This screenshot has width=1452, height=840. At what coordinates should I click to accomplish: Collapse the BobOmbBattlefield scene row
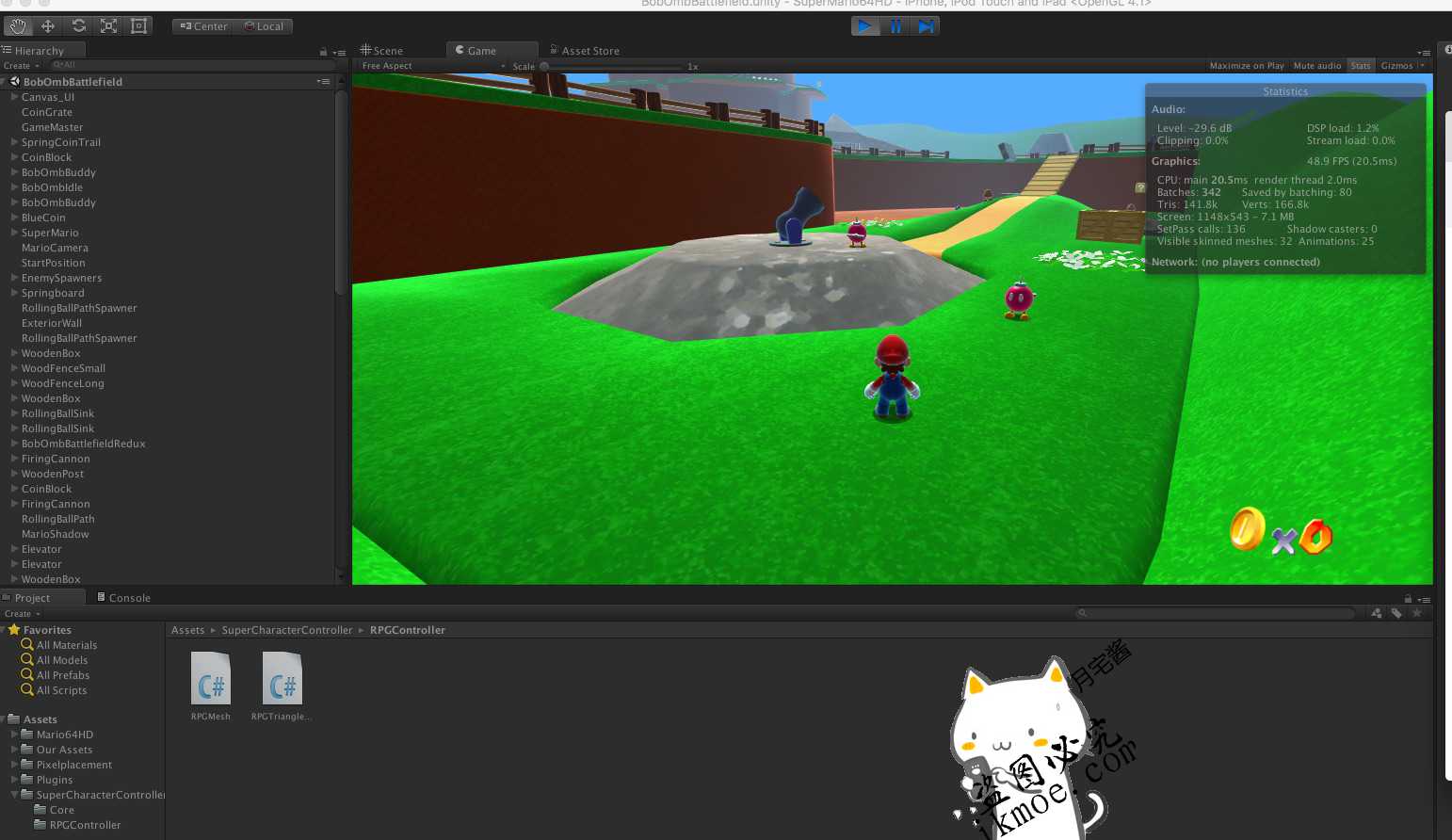click(x=5, y=82)
